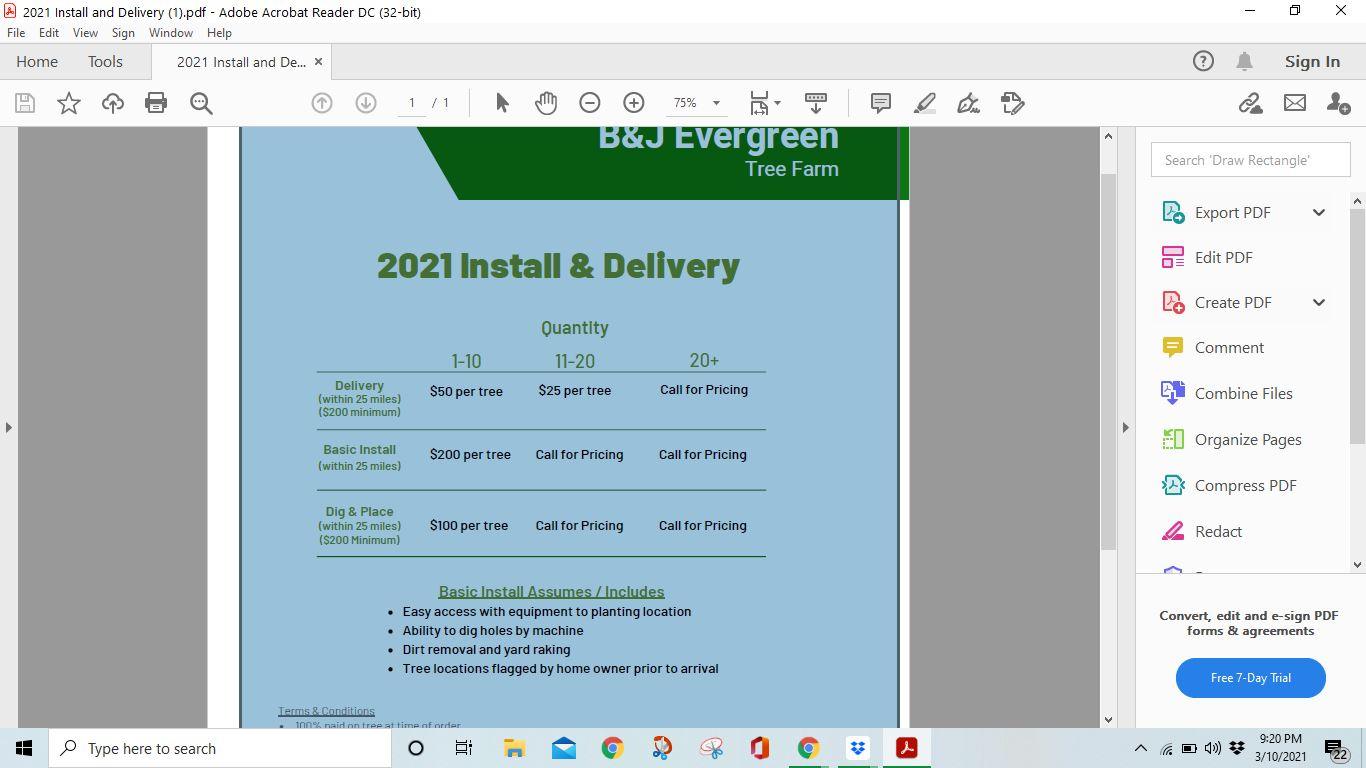Open the Combine Files tool
Image resolution: width=1366 pixels, height=768 pixels.
point(1243,393)
